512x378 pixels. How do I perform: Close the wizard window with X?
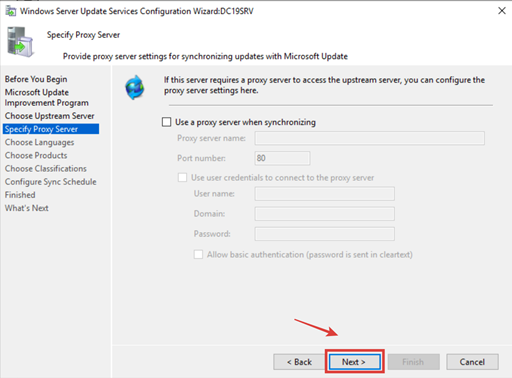point(502,11)
